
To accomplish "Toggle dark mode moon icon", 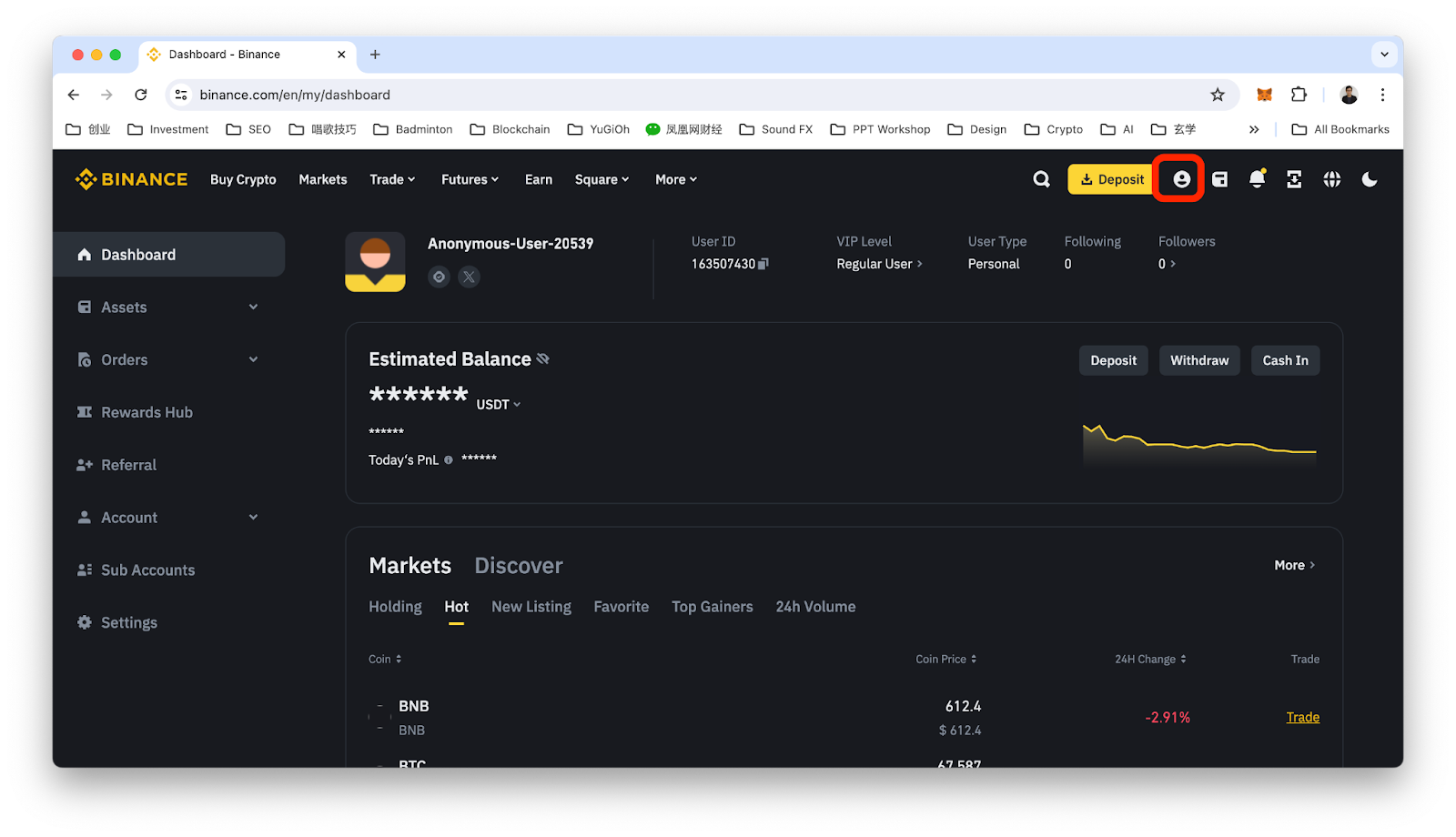I will coord(1370,179).
